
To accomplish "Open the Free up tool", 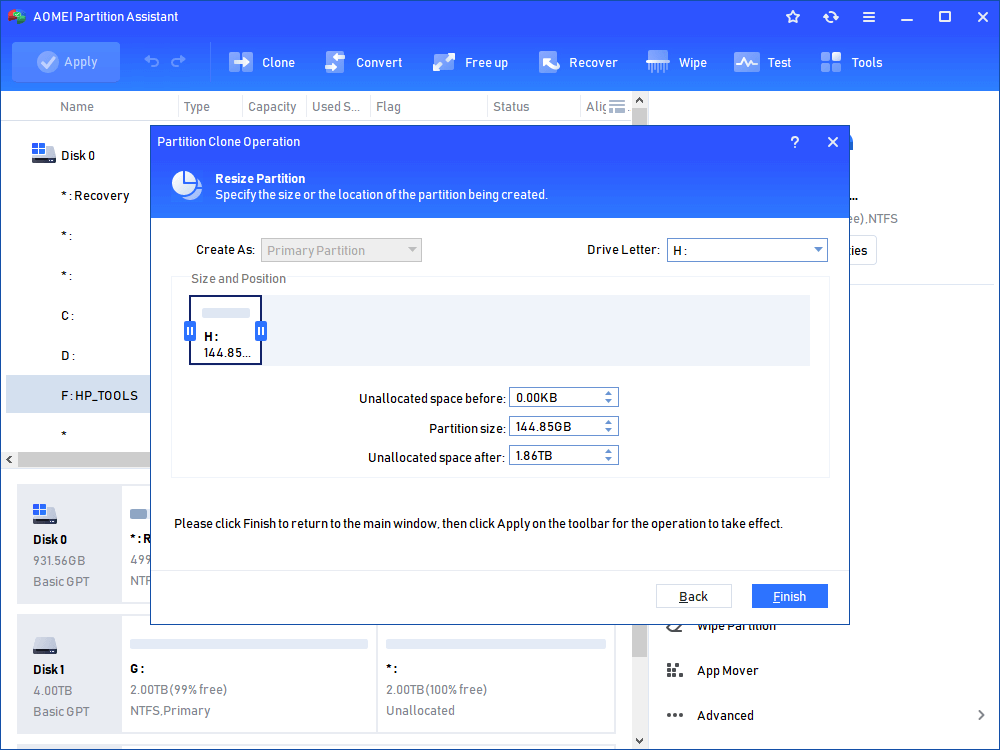I will [470, 62].
